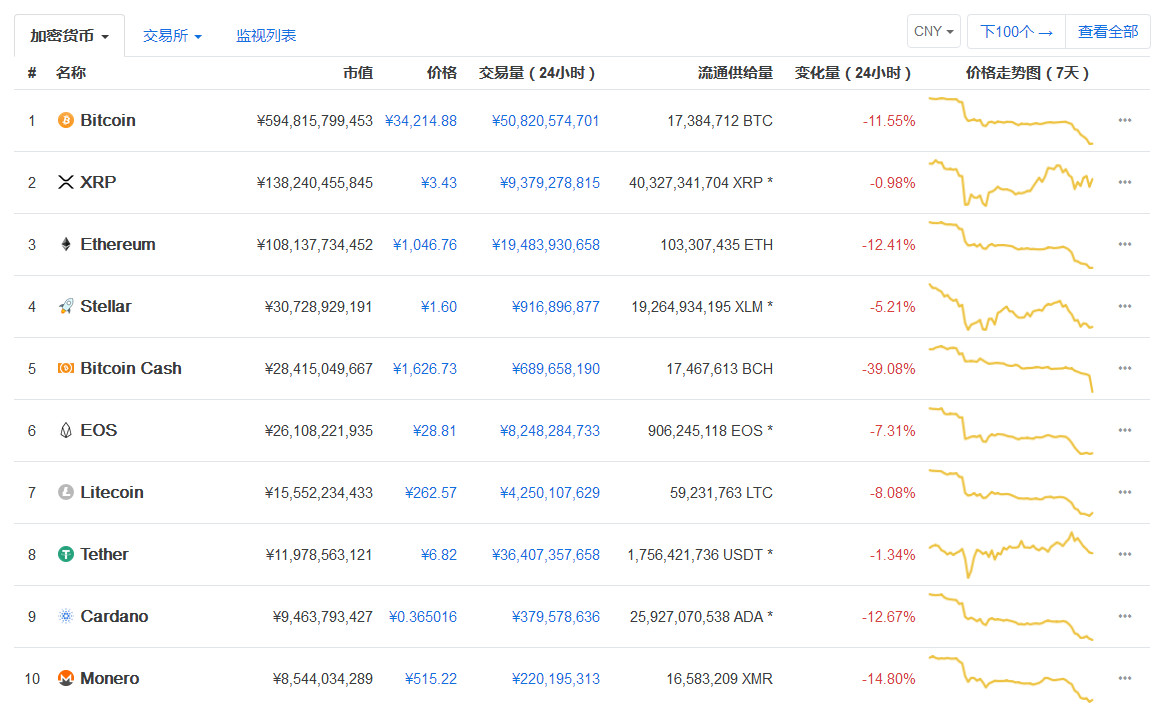Click the 查看全部 button

(1108, 32)
